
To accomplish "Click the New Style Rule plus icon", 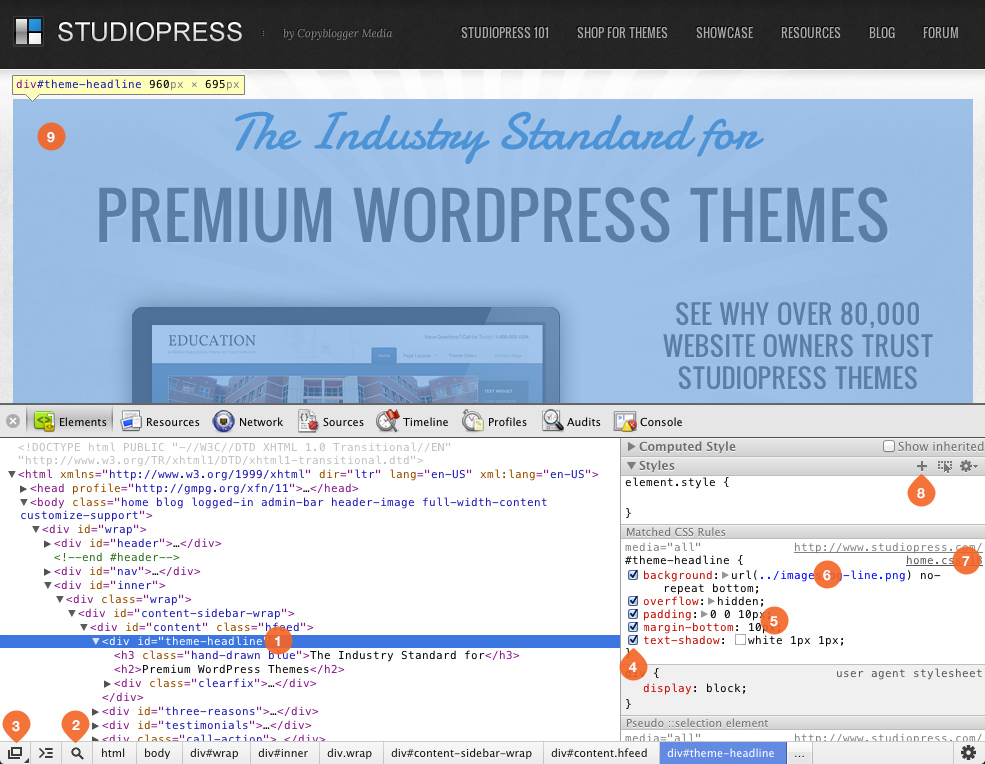I will tap(921, 465).
